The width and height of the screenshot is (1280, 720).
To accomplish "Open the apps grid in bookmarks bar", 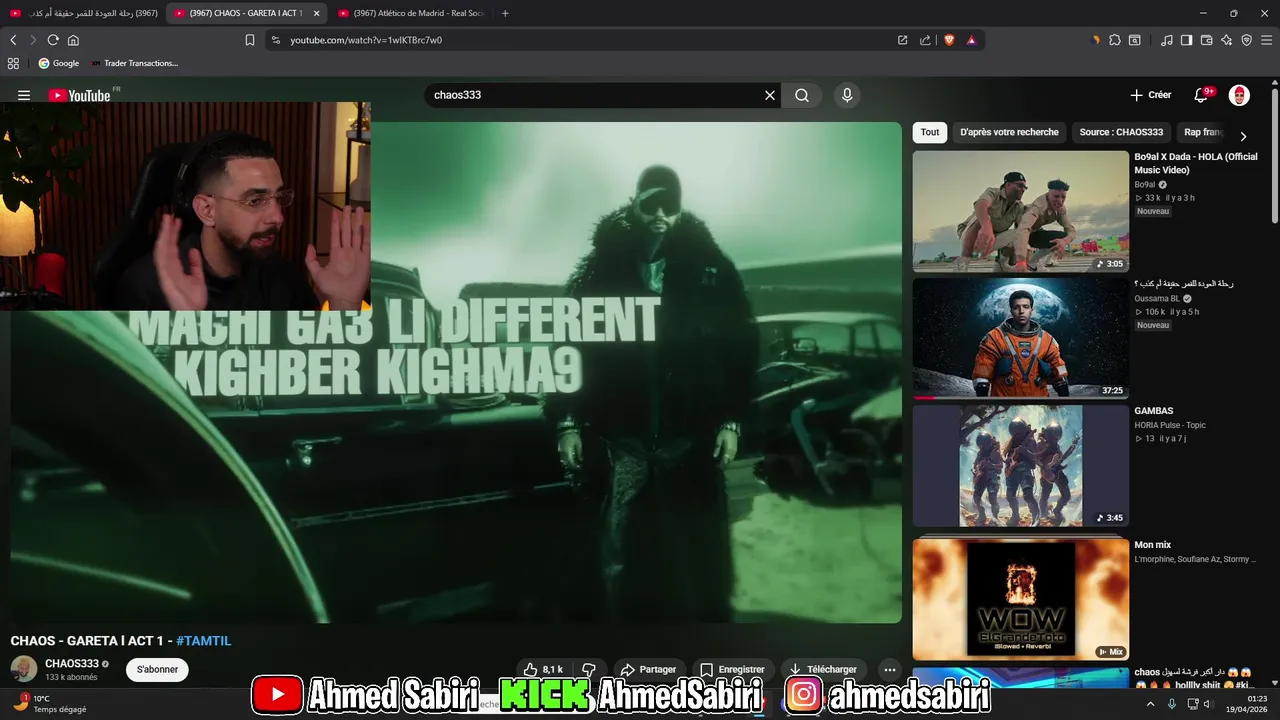I will click(13, 63).
